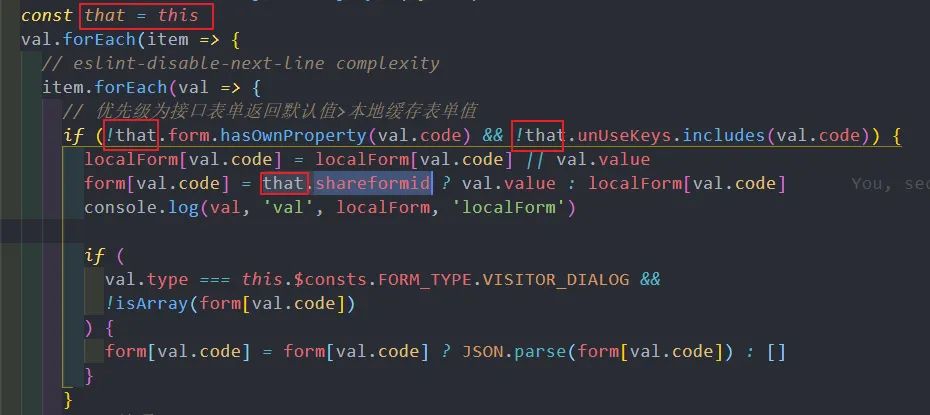Click the eslint-disable-next-line comment
Image resolution: width=930 pixels, height=415 pixels.
(241, 63)
